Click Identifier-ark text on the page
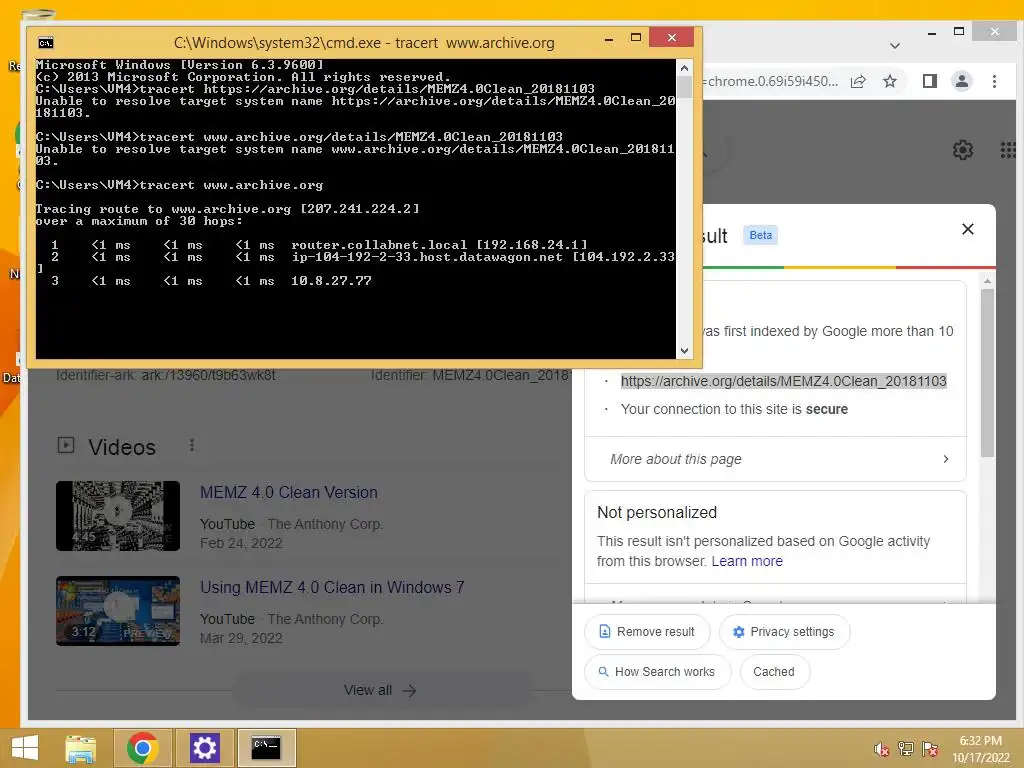 coord(165,376)
